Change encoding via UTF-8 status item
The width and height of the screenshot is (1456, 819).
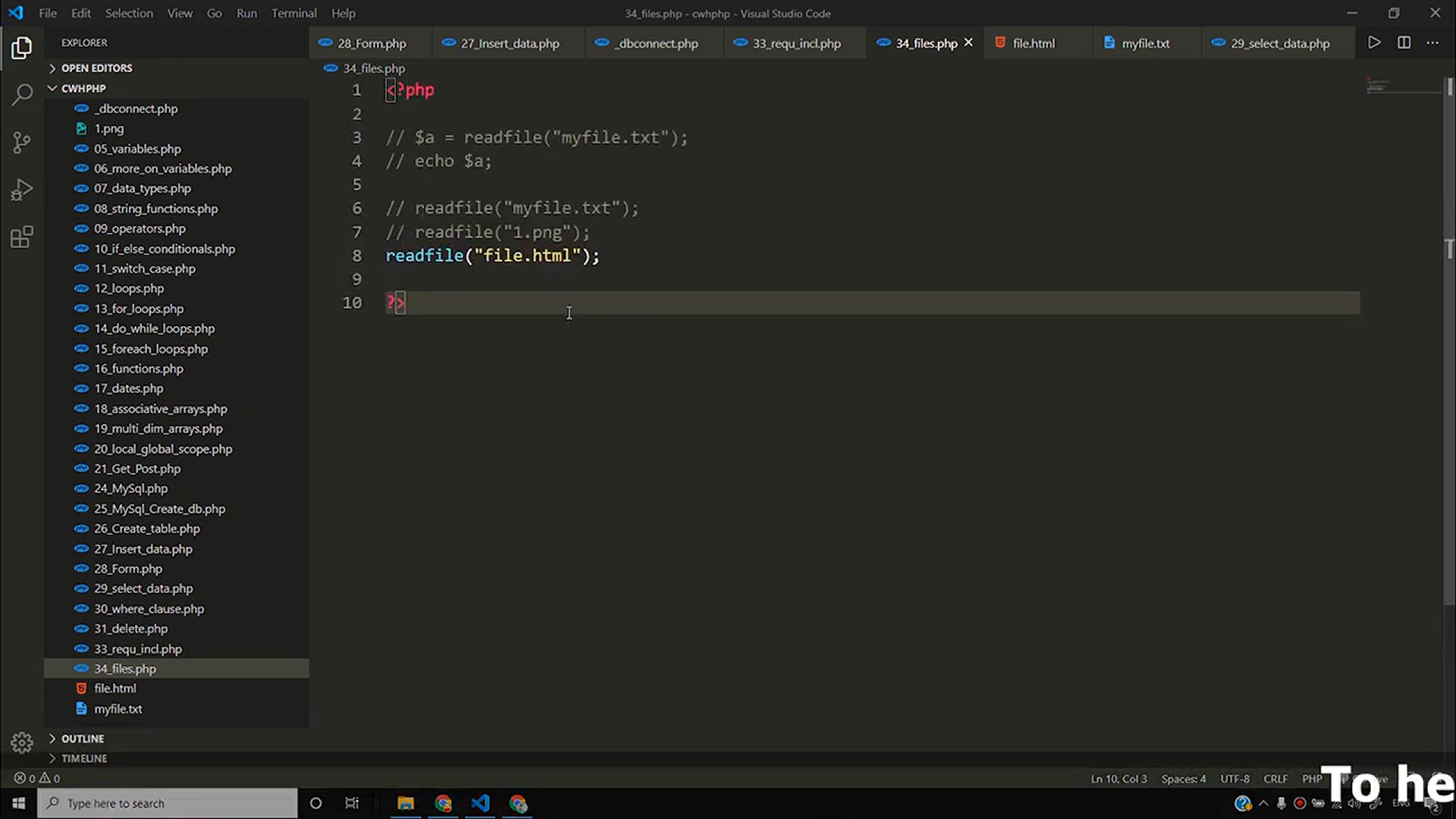[x=1235, y=779]
